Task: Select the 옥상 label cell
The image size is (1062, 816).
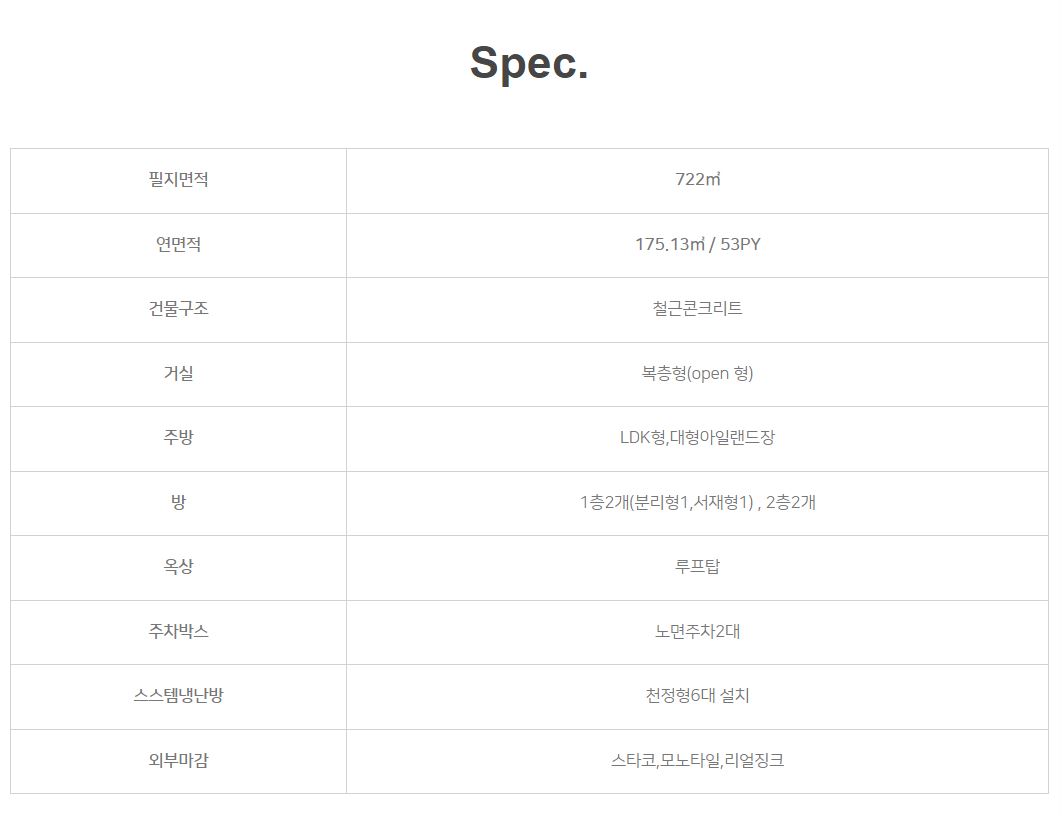Action: pyautogui.click(x=178, y=567)
